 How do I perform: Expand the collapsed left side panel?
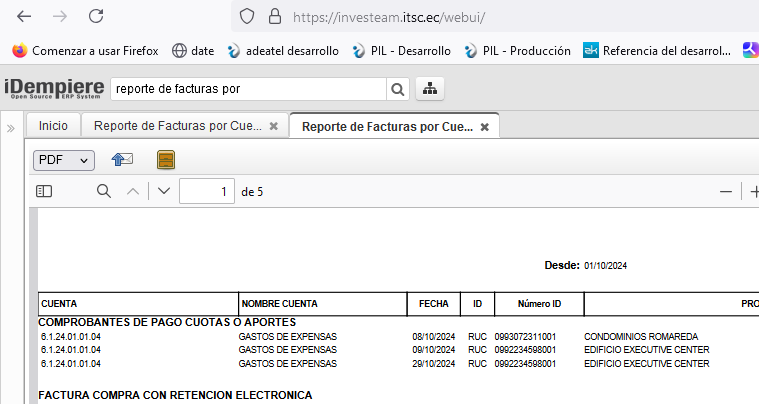pos(11,128)
